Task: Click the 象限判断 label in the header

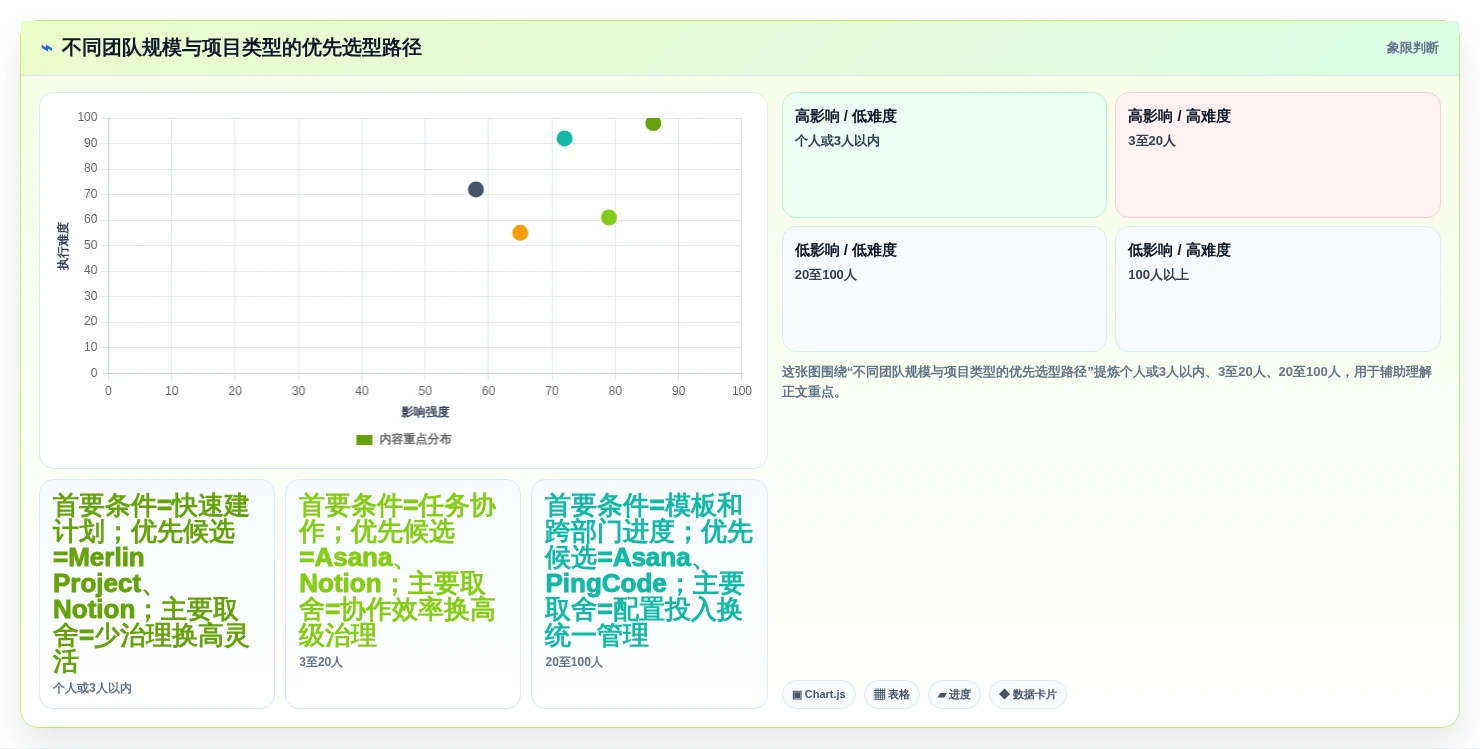Action: [1412, 48]
